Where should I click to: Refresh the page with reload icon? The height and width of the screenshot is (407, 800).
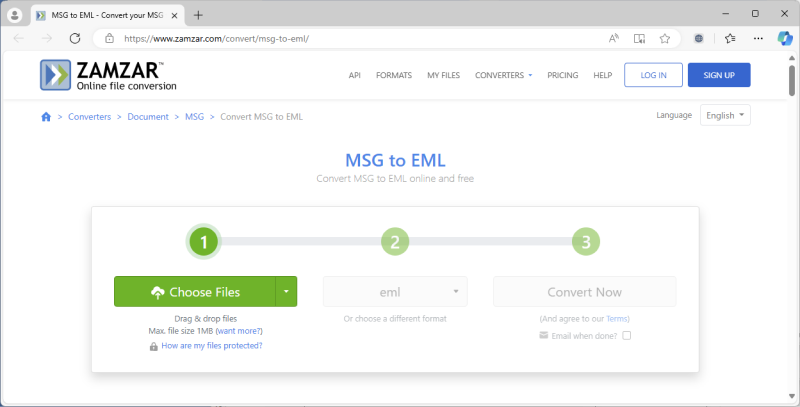pos(75,38)
